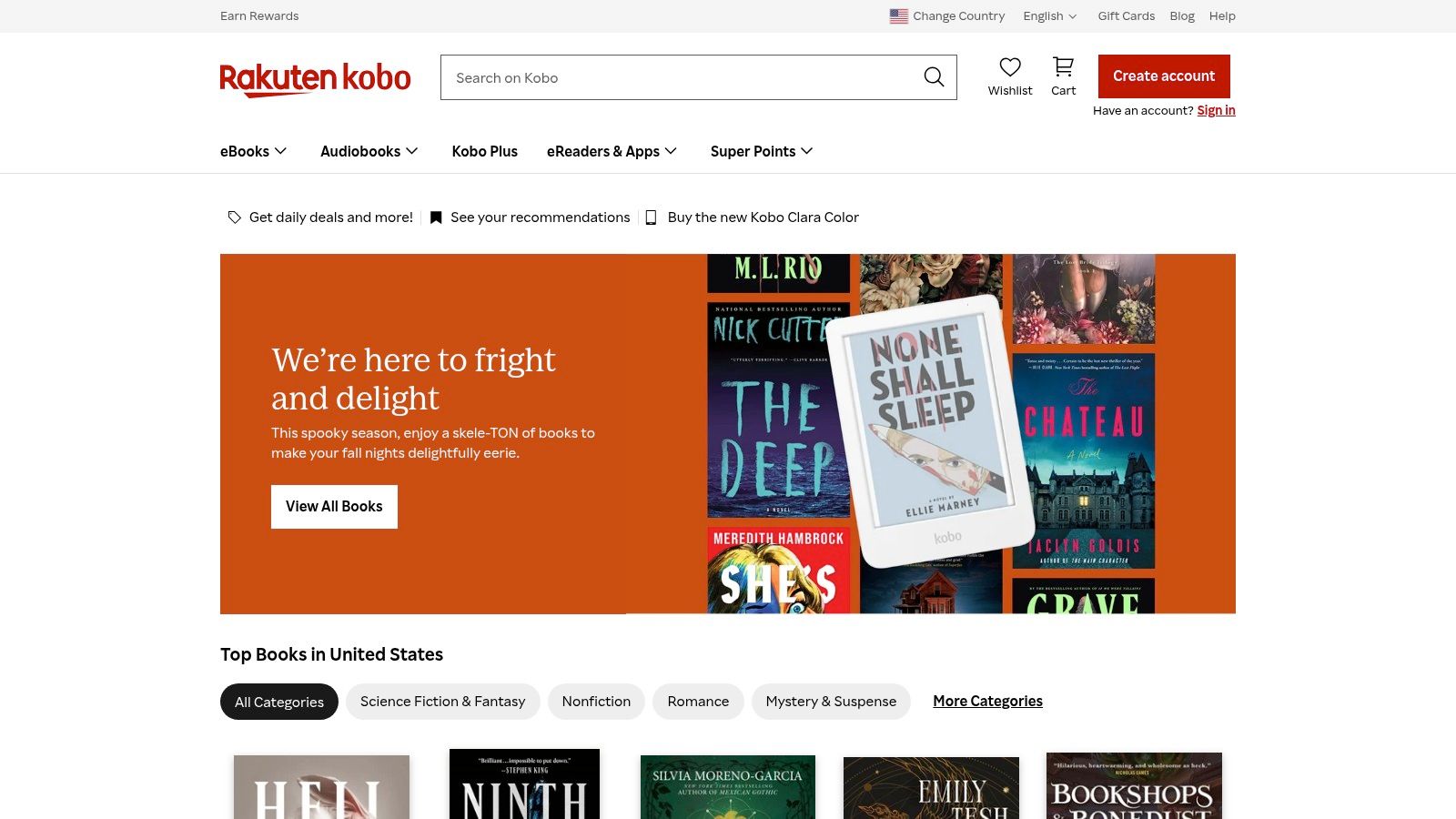Screen dimensions: 1456x819
Task: Open the Audiobooks menu
Action: [x=369, y=151]
